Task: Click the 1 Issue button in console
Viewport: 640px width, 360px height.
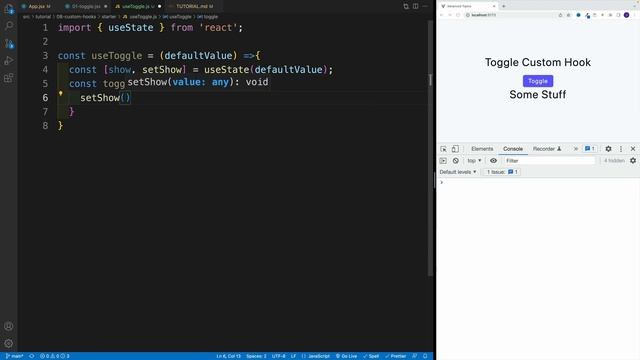Action: [502, 172]
